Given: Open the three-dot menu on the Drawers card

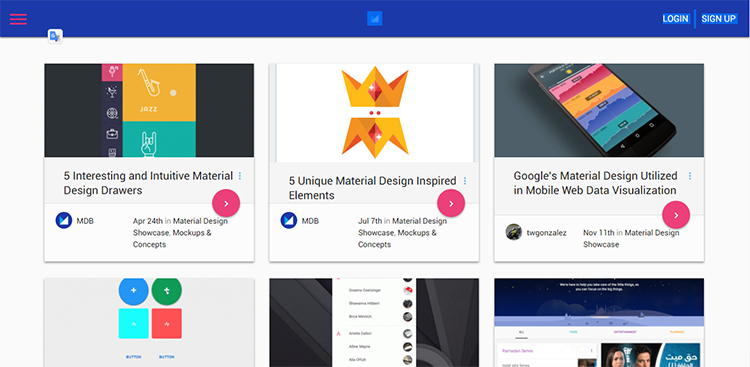Looking at the screenshot, I should point(240,176).
